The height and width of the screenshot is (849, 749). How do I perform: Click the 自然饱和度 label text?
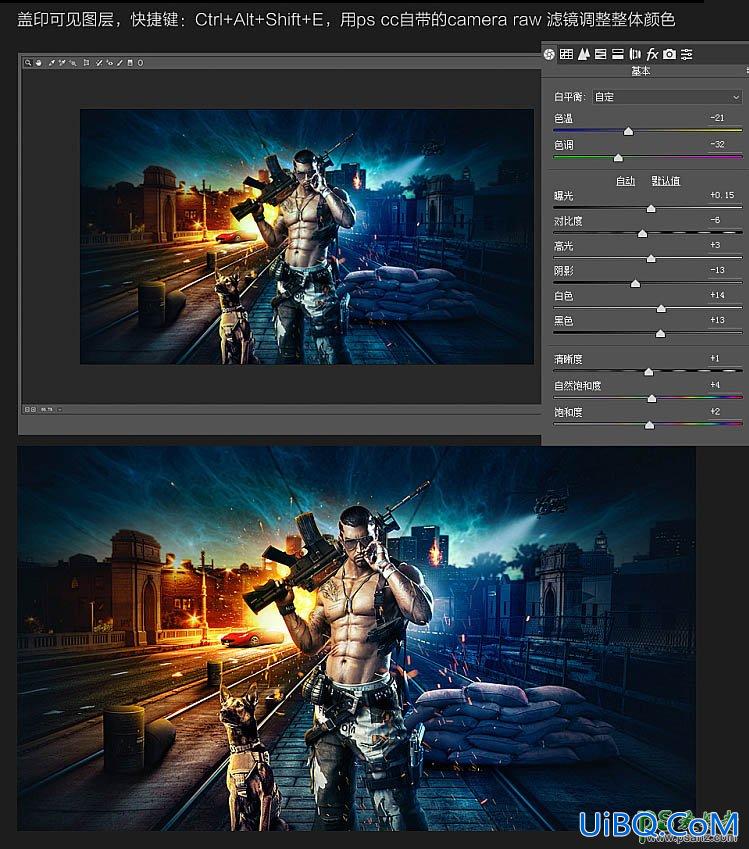(x=577, y=386)
